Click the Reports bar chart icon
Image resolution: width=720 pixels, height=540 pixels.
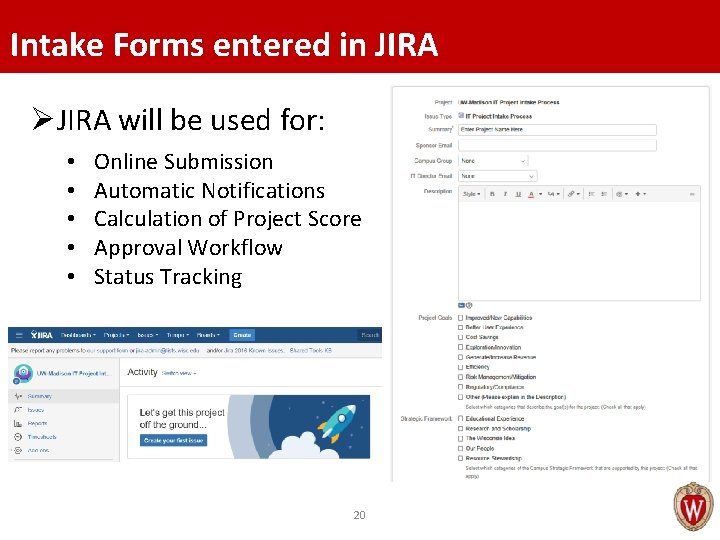(18, 423)
